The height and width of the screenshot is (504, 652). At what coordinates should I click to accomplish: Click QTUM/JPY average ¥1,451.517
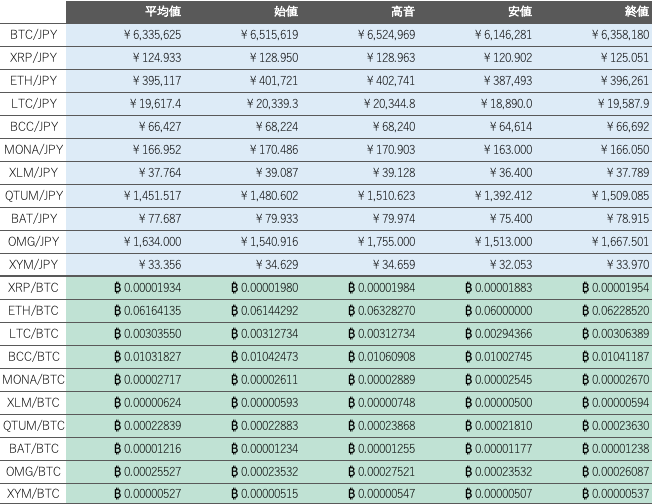[152, 195]
